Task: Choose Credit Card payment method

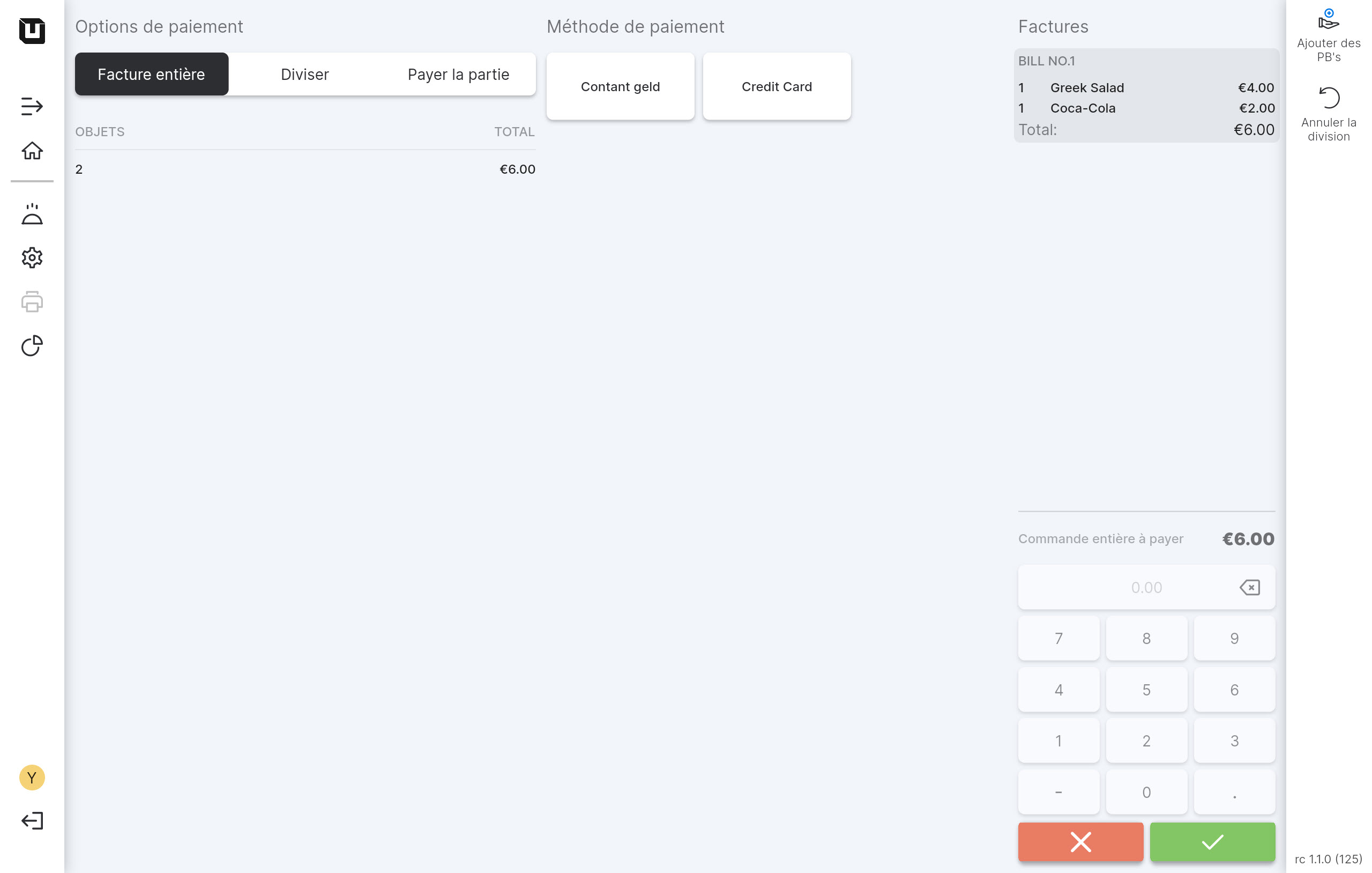Action: pos(777,87)
